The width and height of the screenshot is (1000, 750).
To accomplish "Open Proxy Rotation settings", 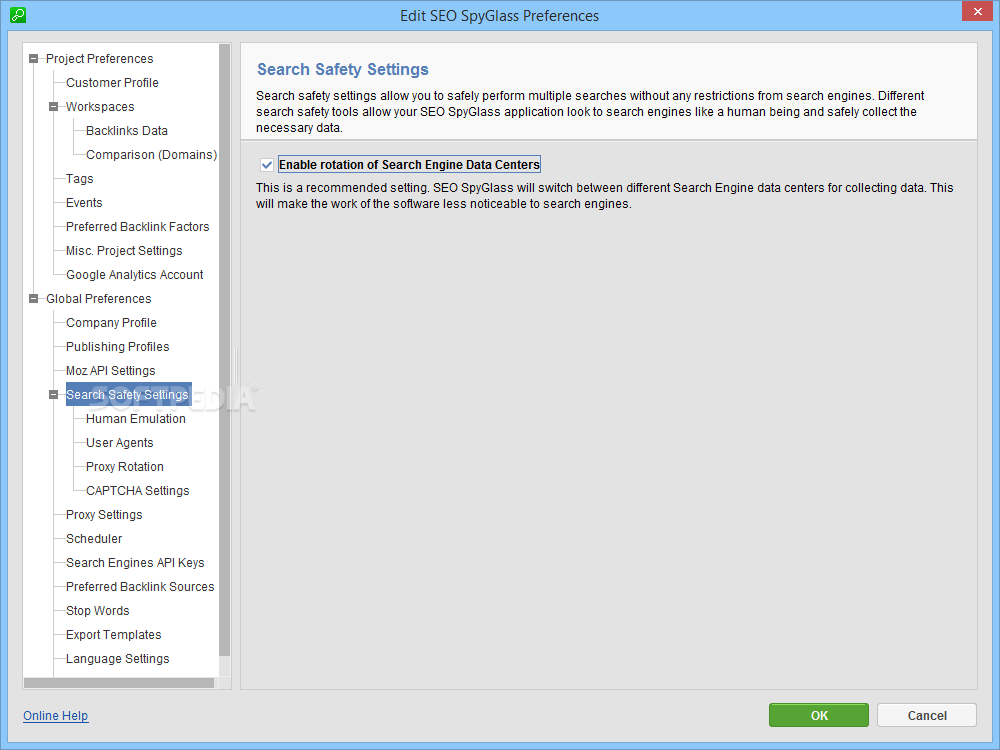I will (125, 467).
